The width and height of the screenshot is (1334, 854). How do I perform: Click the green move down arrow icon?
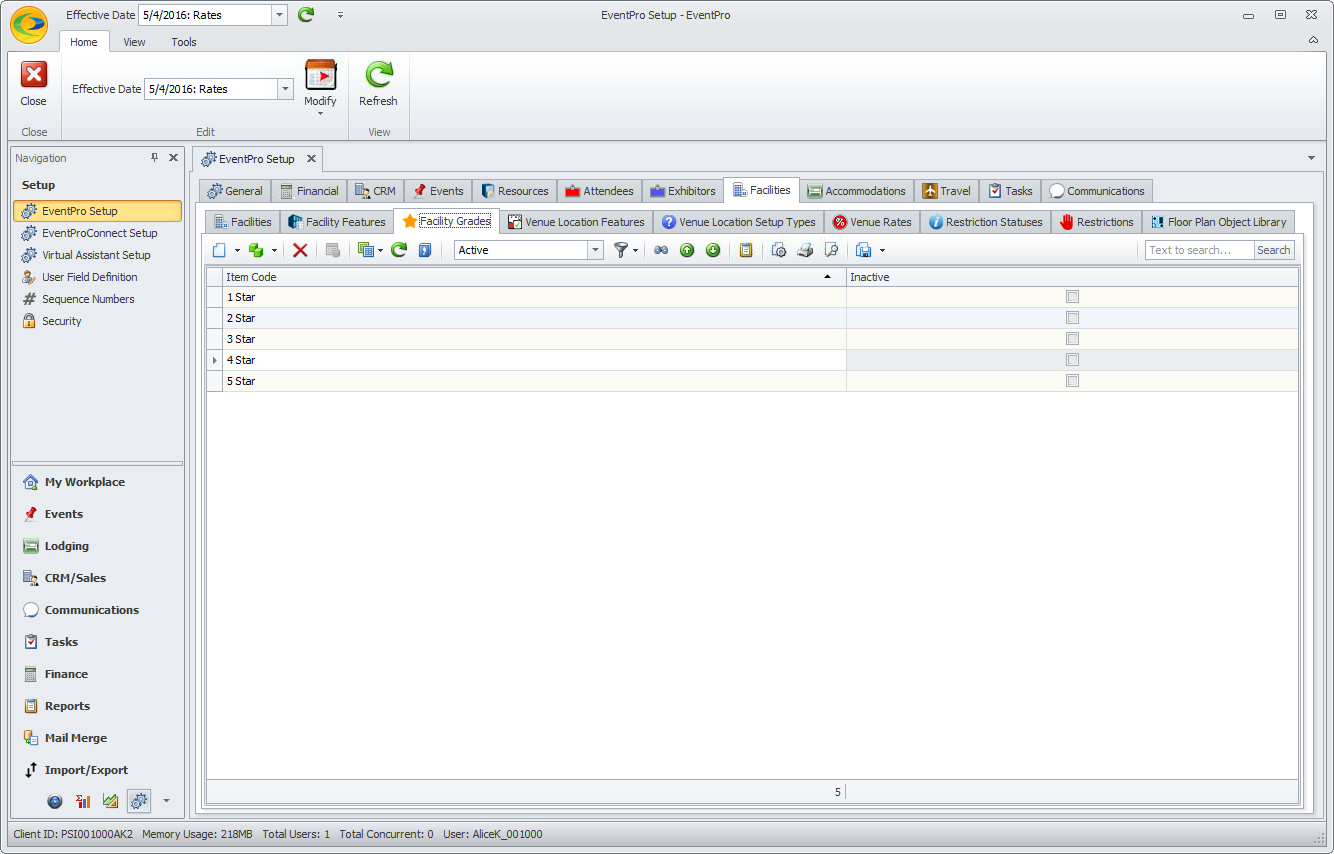click(x=713, y=250)
